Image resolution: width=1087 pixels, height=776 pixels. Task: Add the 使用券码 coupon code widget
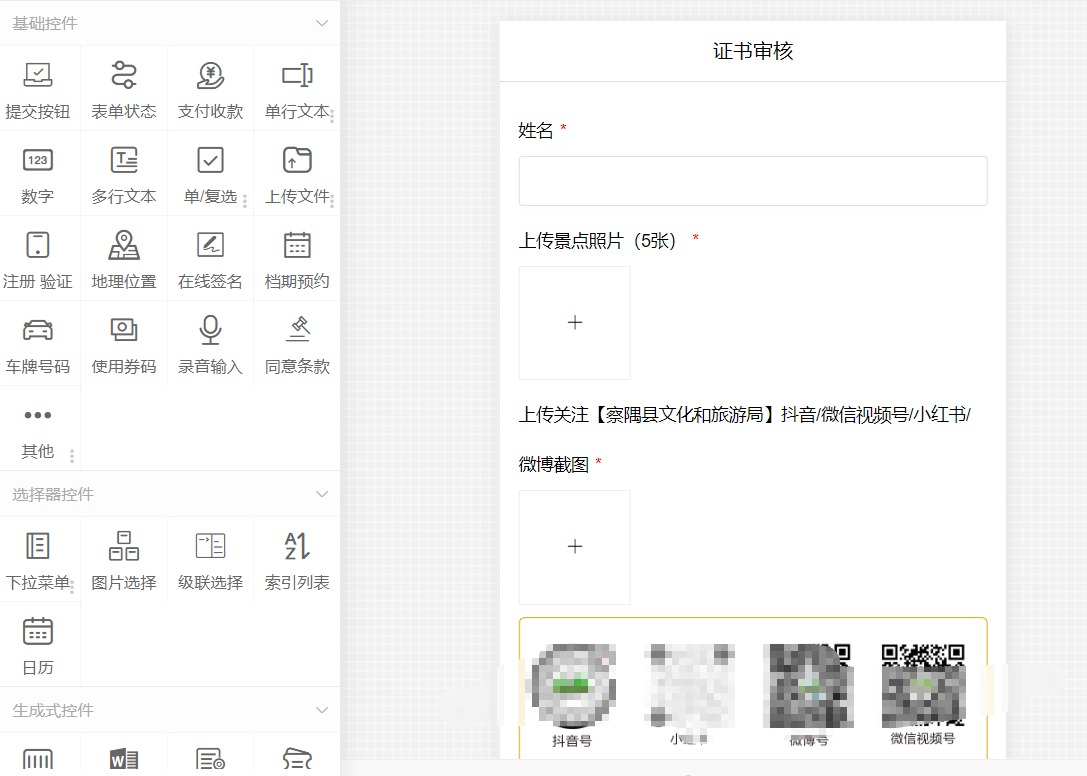click(x=124, y=345)
